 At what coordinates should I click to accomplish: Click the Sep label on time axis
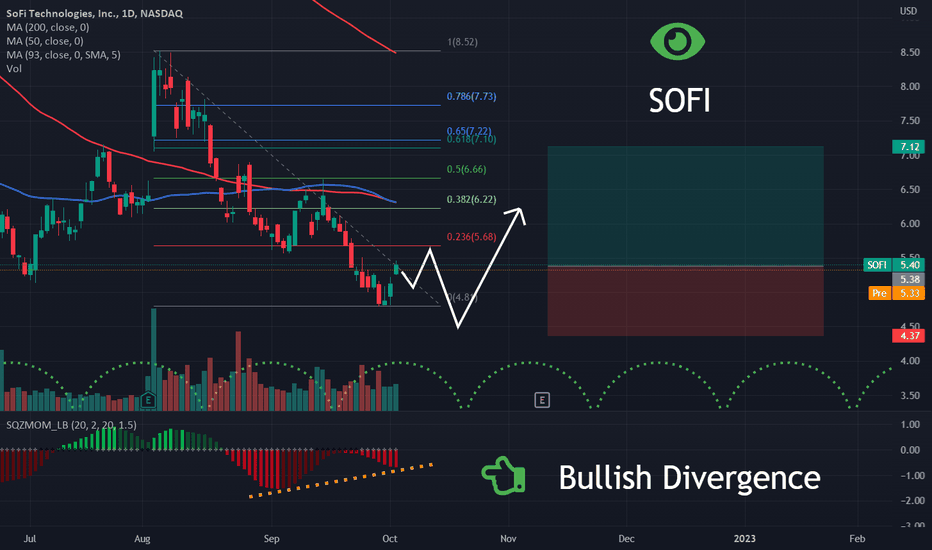click(x=271, y=539)
